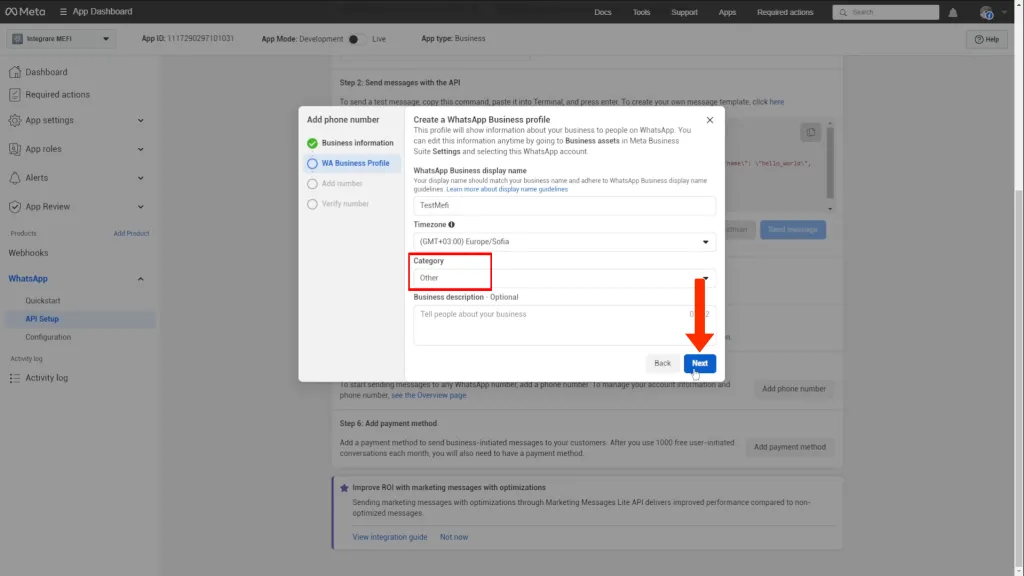The height and width of the screenshot is (576, 1024).
Task: Click the Required actions sidebar icon
Action: tap(15, 95)
